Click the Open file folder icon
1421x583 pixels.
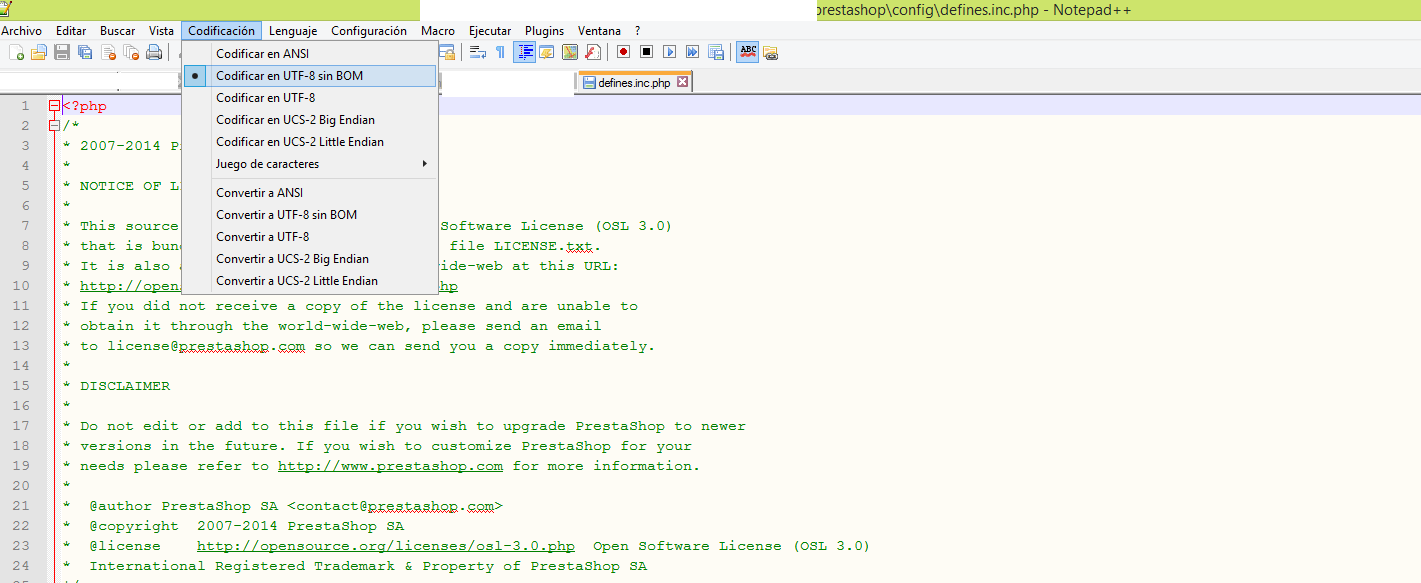click(39, 52)
